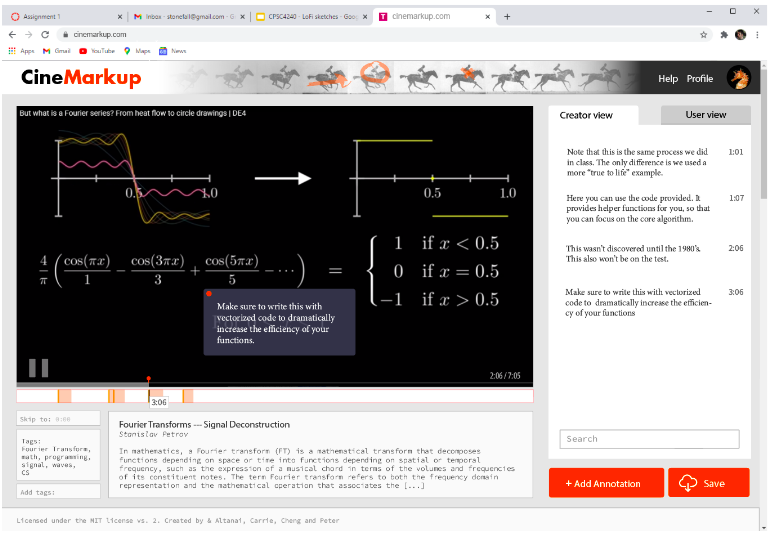Click the video time display 2:06 / 7:05
The width and height of the screenshot is (770, 535).
point(504,376)
